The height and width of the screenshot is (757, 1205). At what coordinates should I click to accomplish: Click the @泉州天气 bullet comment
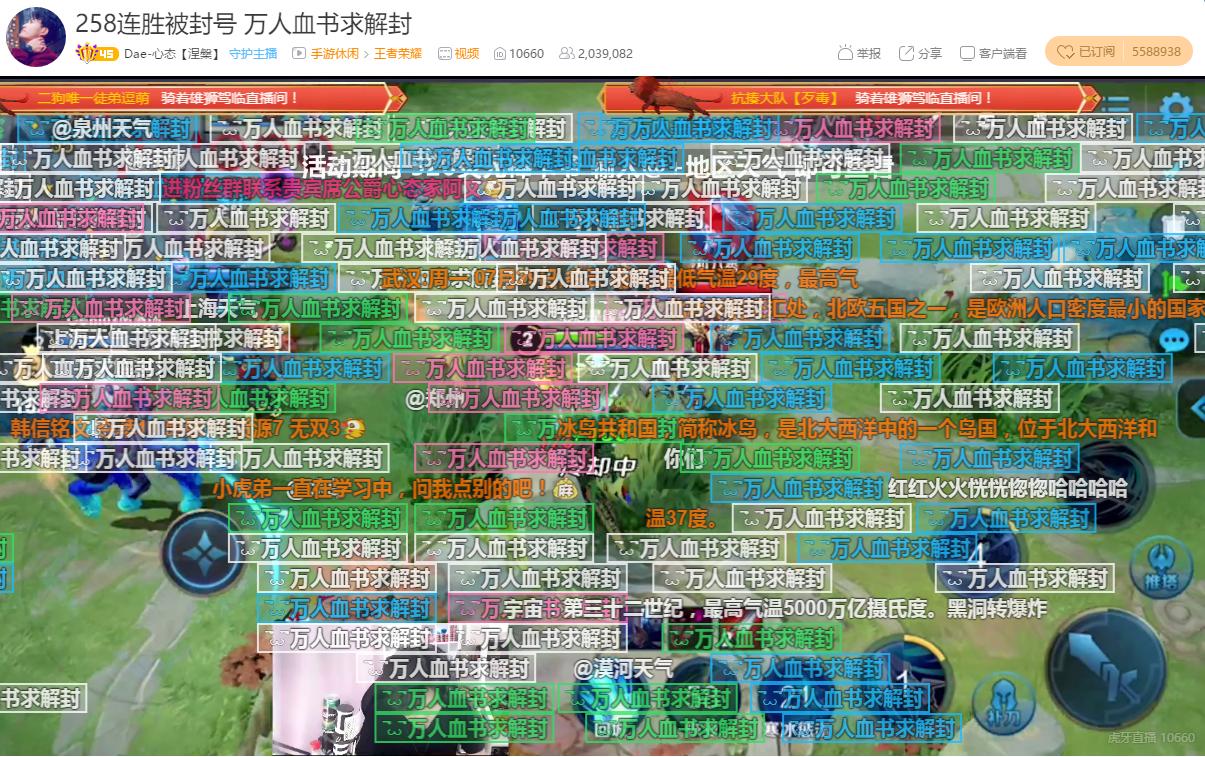point(106,128)
